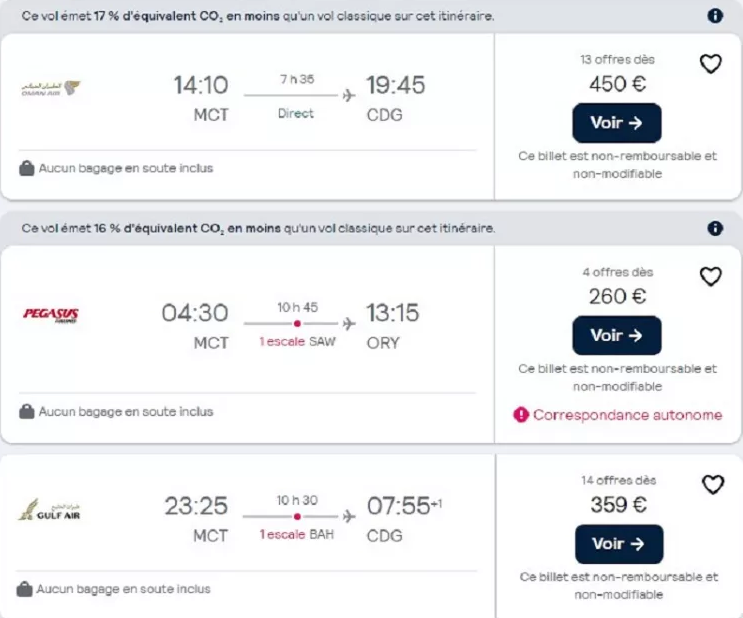The image size is (743, 618).
Task: Open the Correspondance autonome notice
Action: pyautogui.click(x=627, y=414)
